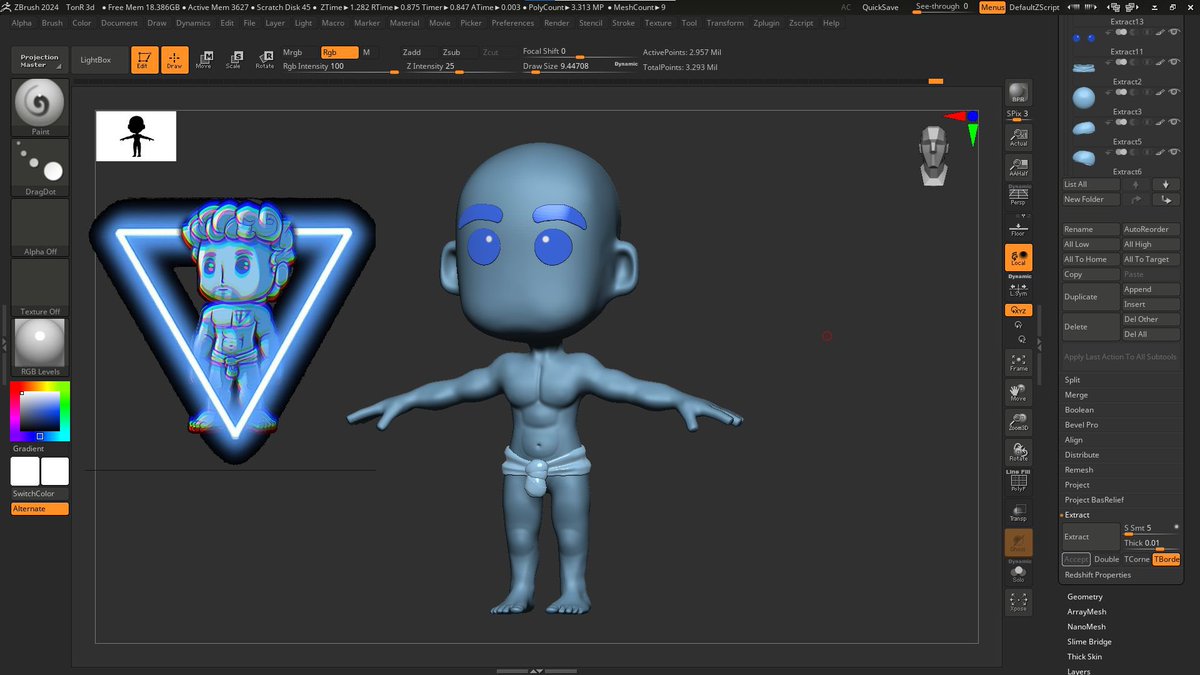Click the Append button
Image resolution: width=1200 pixels, height=675 pixels.
coord(1151,289)
